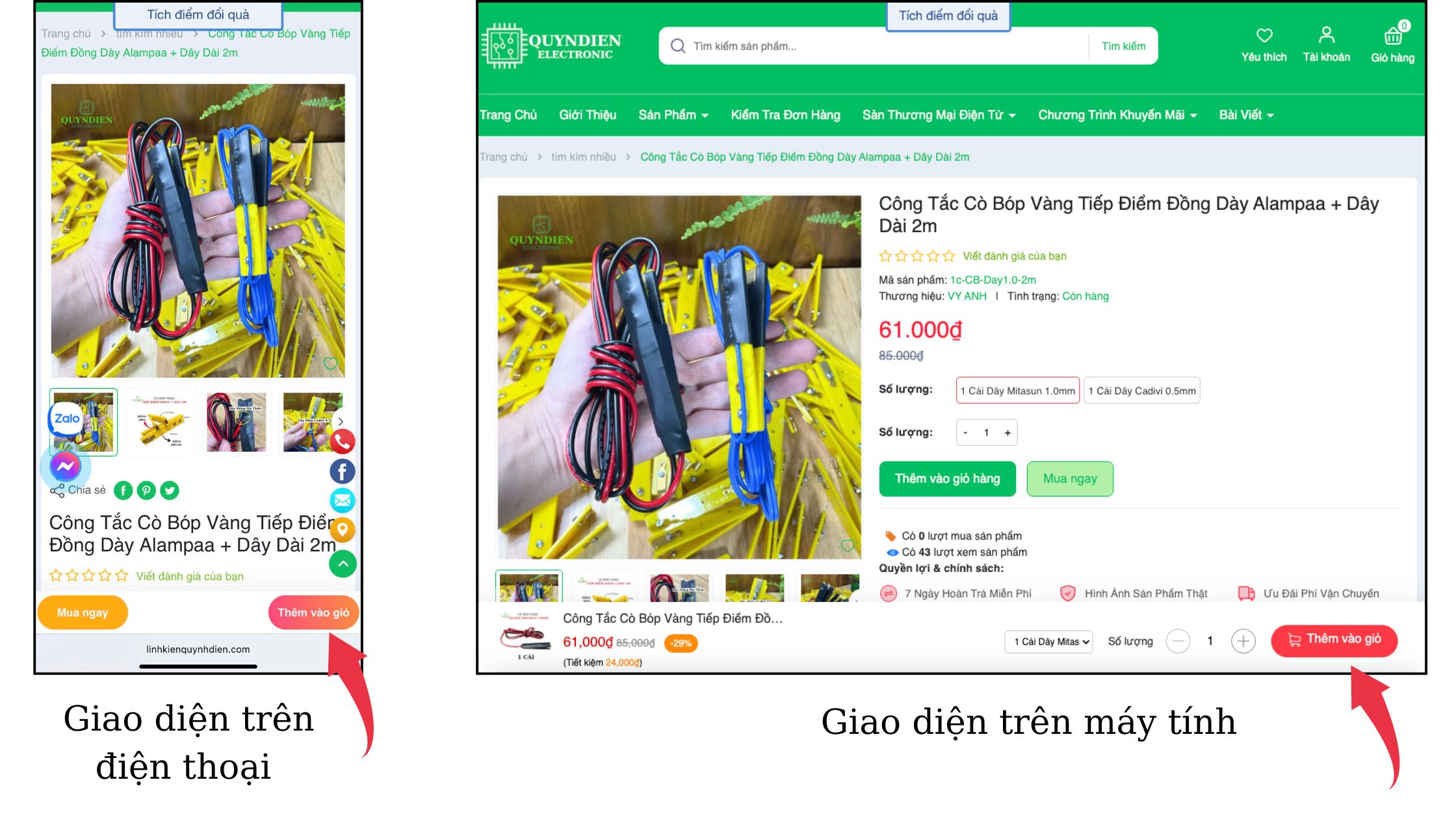
Task: Select the 1 Cái Dây Cadivi 0.5mm option
Action: [1142, 391]
